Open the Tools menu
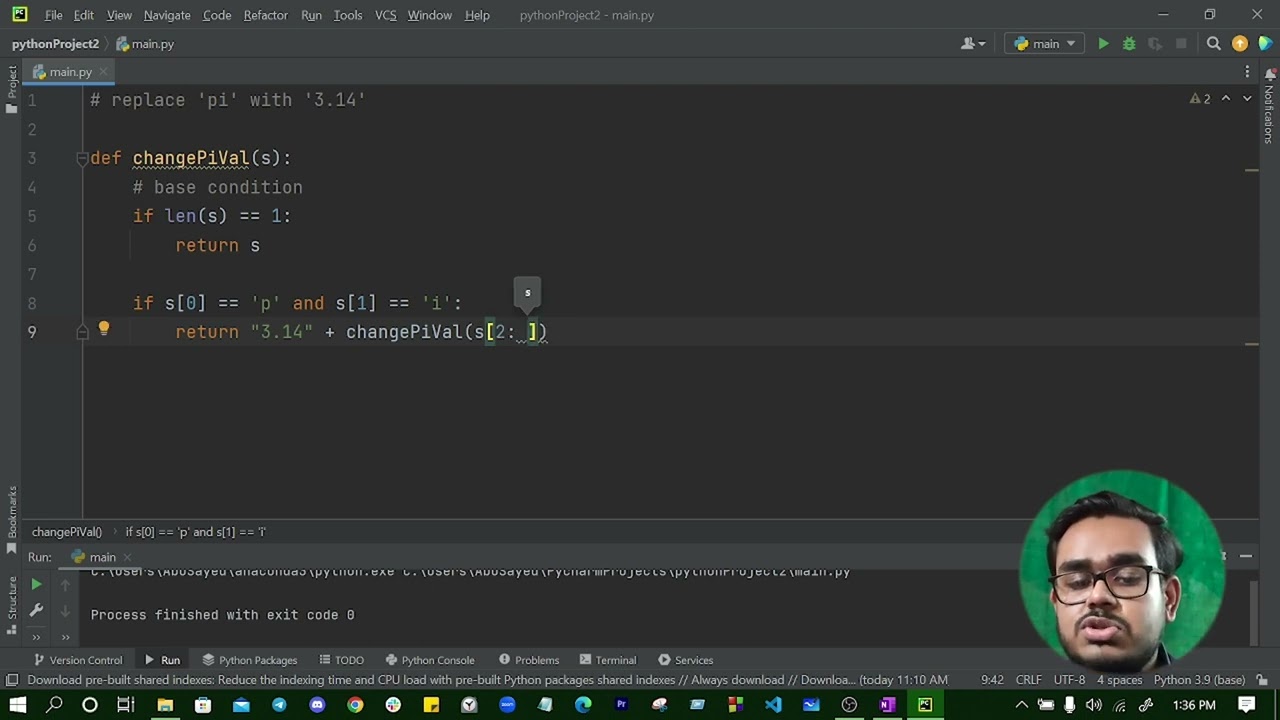 [348, 15]
